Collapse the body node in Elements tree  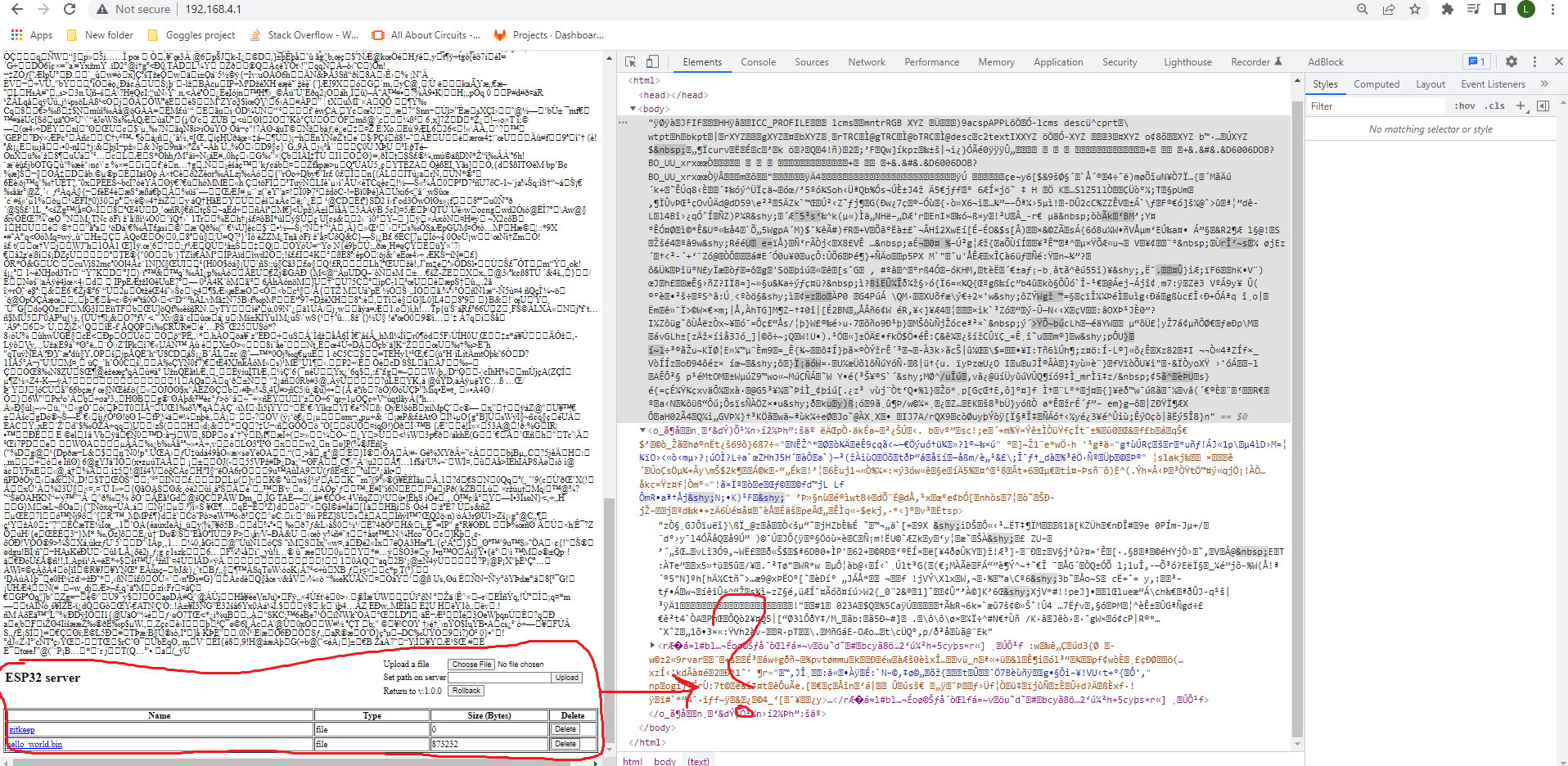coord(633,109)
